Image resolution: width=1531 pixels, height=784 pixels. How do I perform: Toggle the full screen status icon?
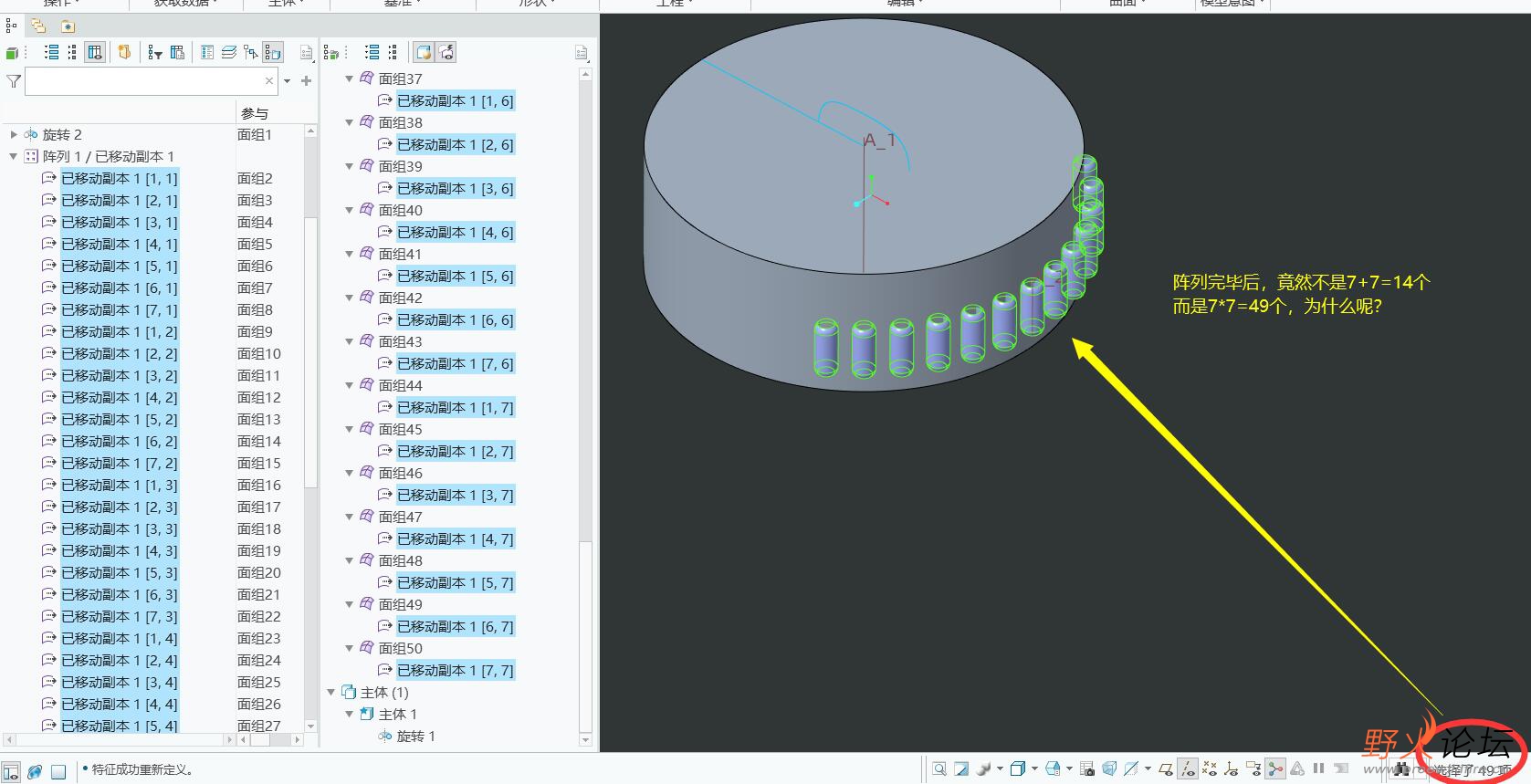pyautogui.click(x=58, y=771)
